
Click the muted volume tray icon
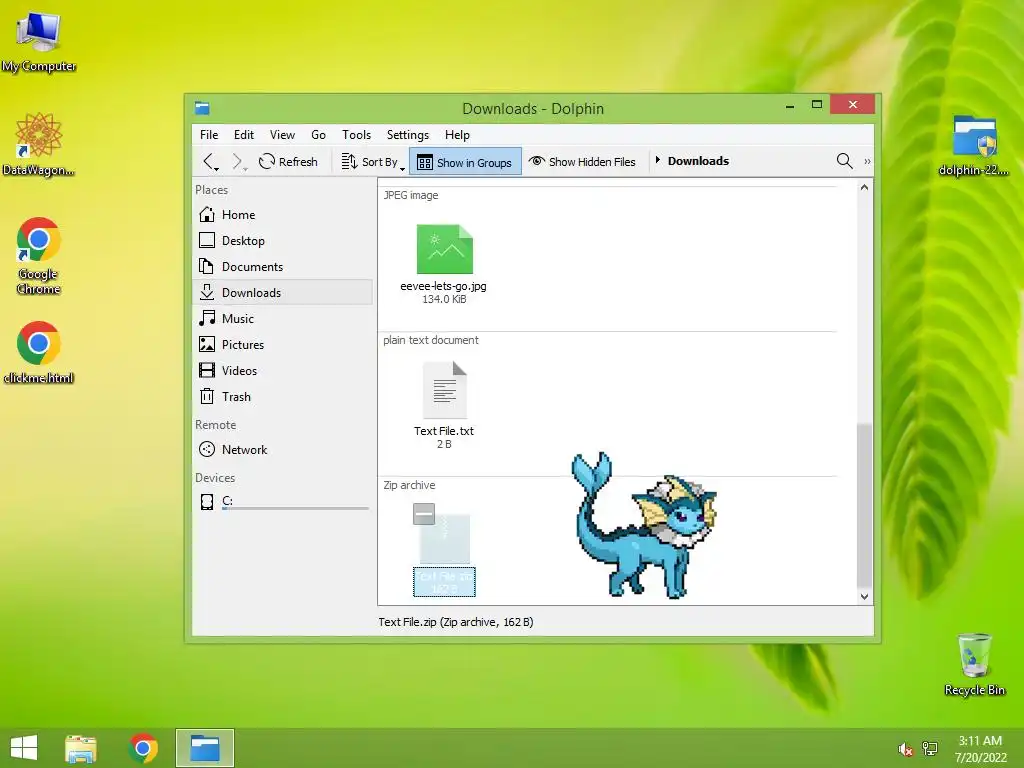pyautogui.click(x=905, y=749)
